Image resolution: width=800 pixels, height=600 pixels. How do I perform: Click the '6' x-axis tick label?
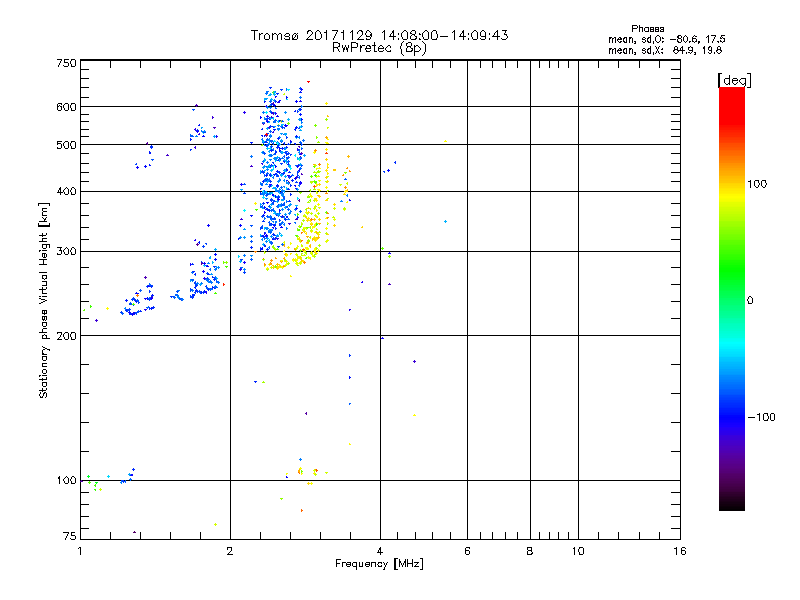coord(467,551)
